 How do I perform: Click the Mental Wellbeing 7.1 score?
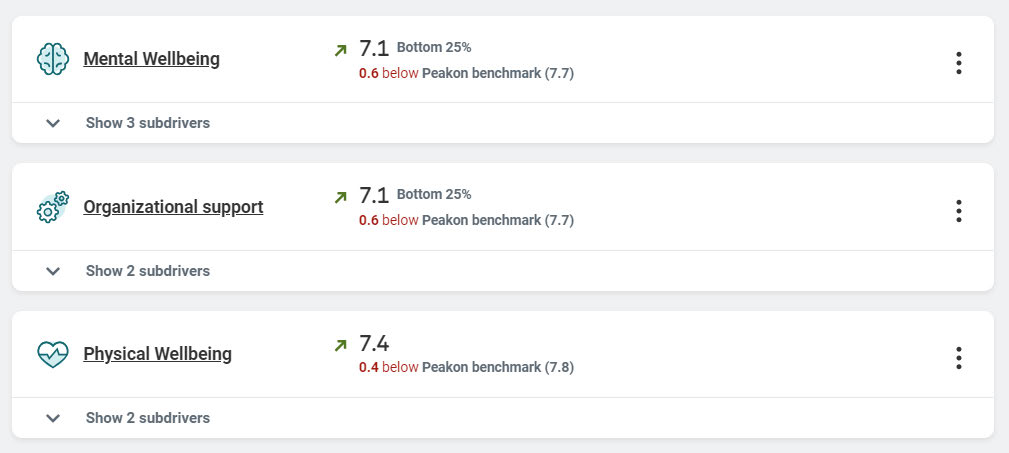click(373, 48)
